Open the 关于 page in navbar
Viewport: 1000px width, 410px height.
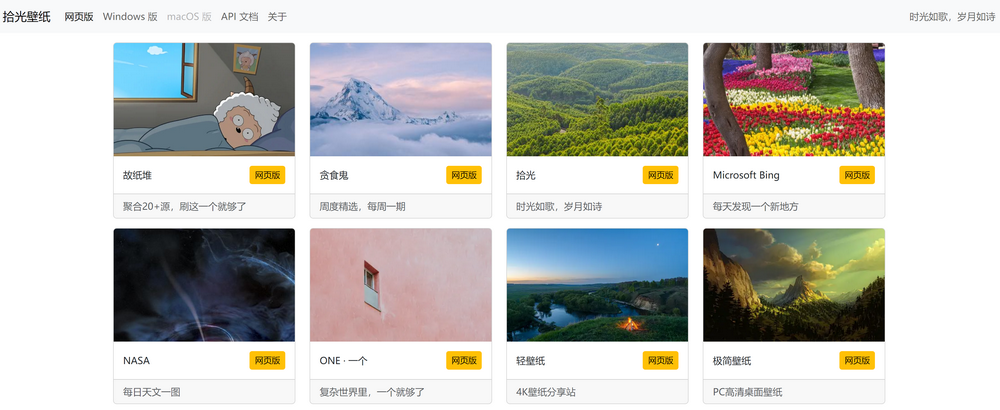pos(277,17)
